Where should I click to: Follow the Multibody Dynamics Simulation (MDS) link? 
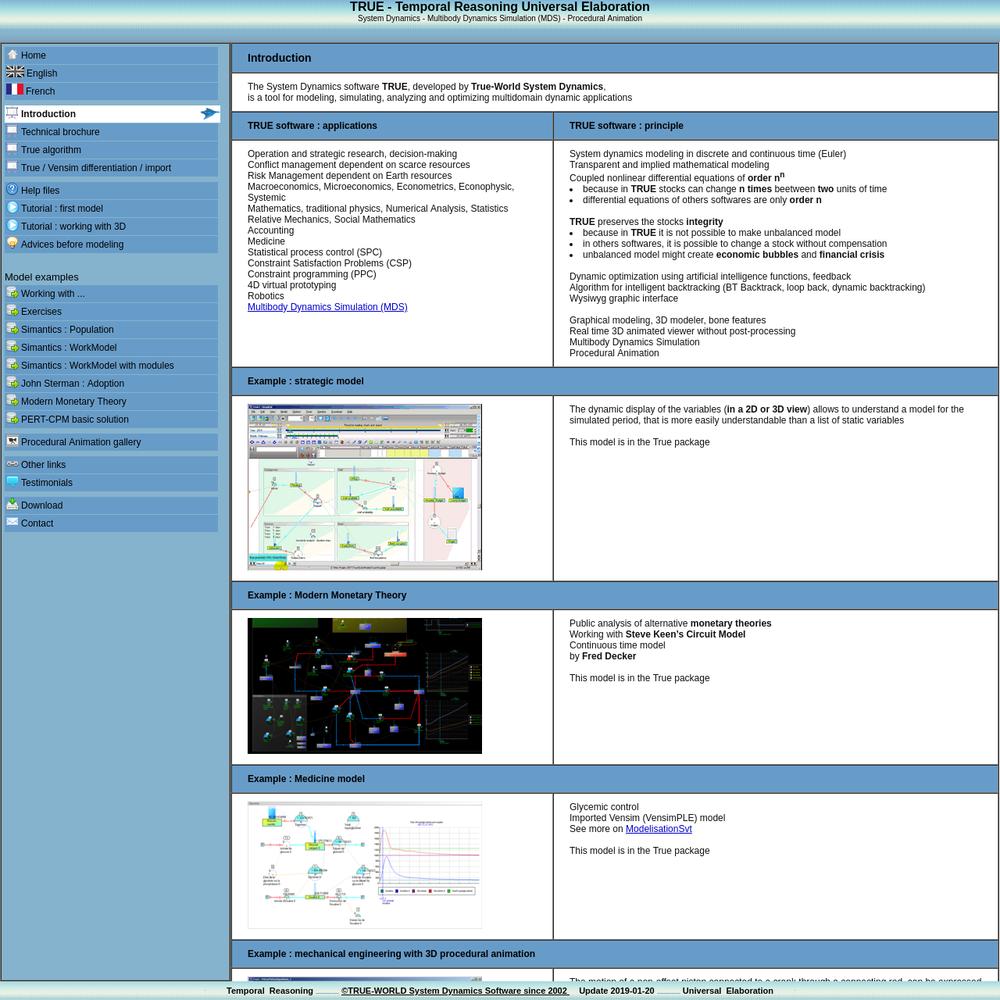pyautogui.click(x=327, y=307)
